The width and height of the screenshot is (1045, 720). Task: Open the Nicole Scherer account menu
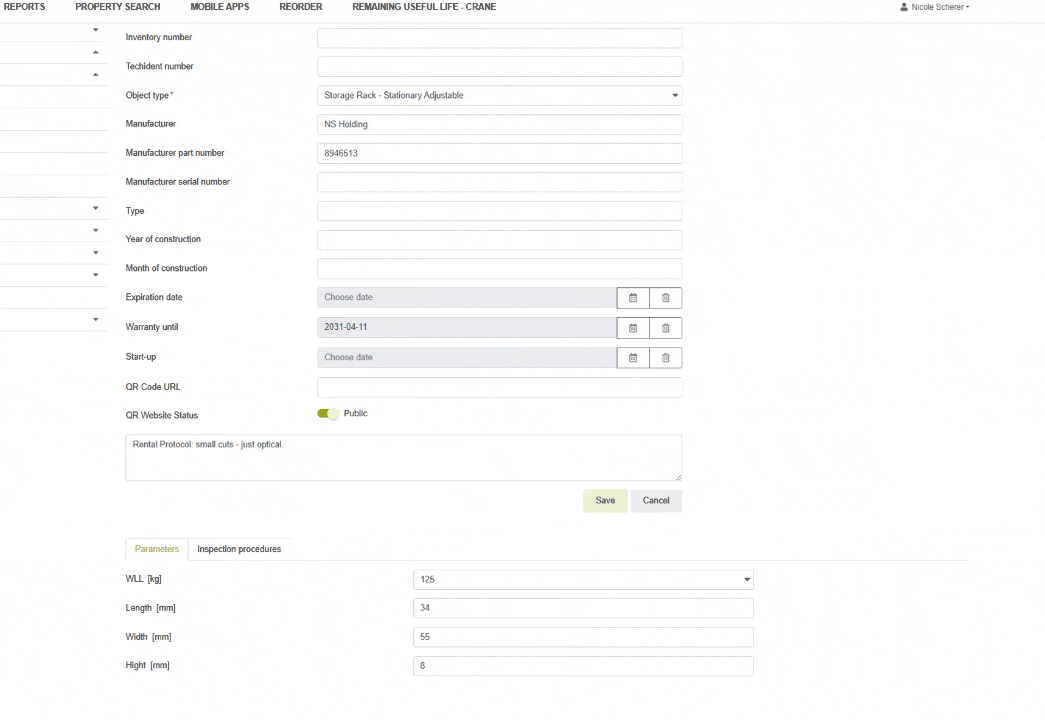[935, 7]
